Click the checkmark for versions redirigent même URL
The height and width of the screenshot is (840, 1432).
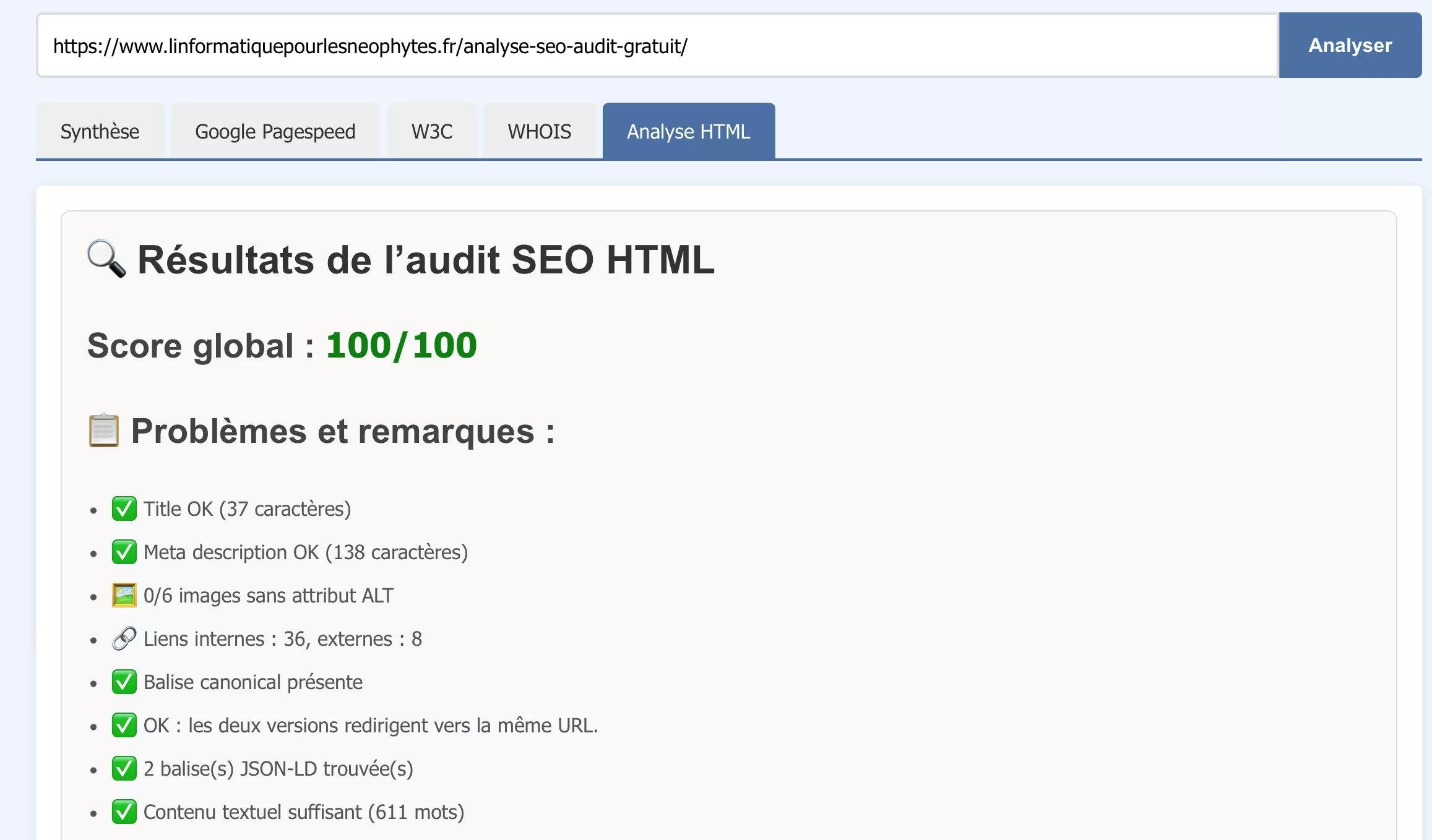[x=124, y=726]
